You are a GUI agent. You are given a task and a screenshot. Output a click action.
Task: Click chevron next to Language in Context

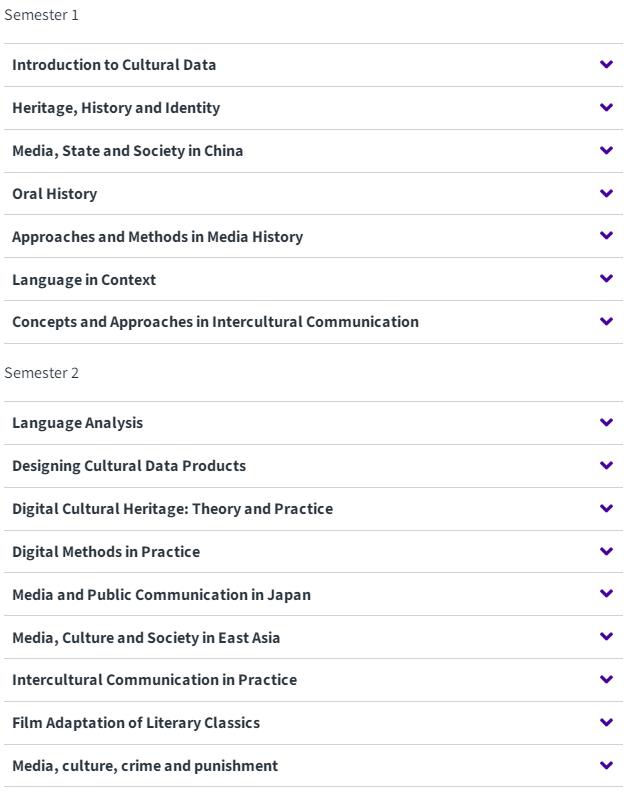[606, 278]
